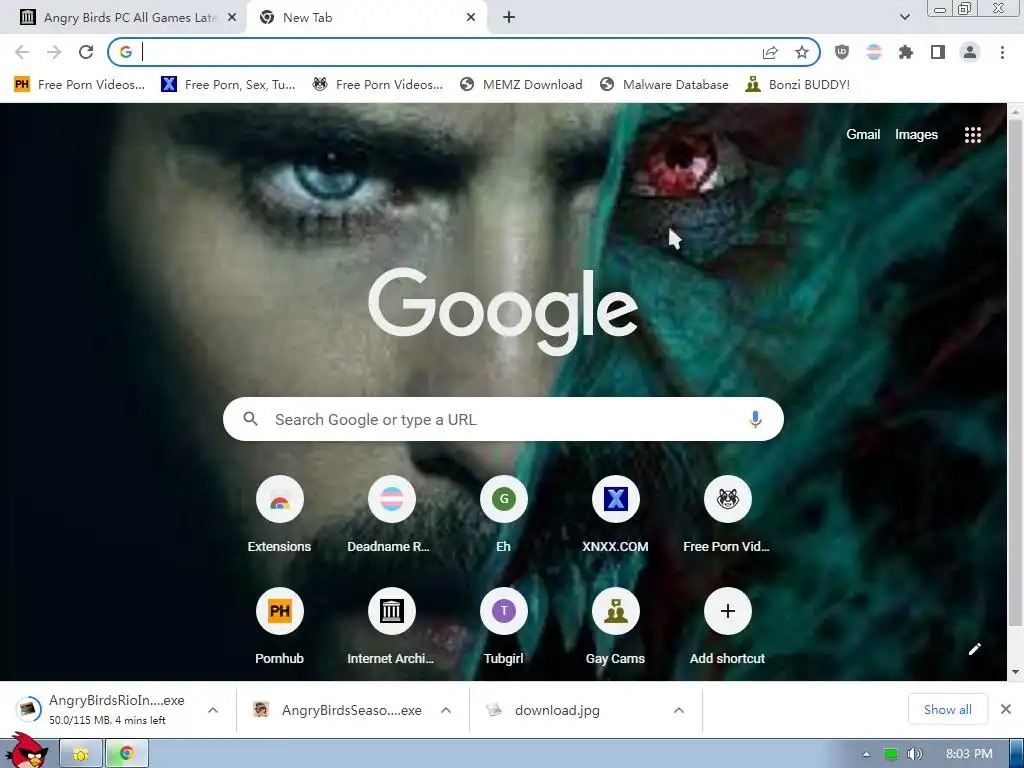The image size is (1024, 768).
Task: Open the Malware Database bookmark
Action: pos(664,84)
